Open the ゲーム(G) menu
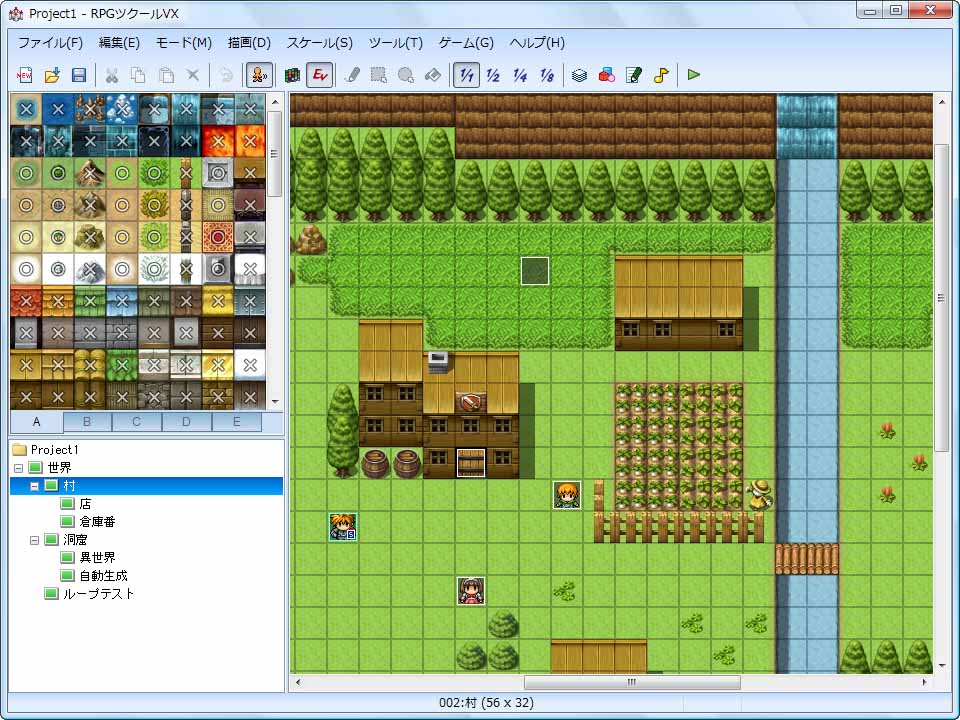This screenshot has width=960, height=720. (x=466, y=43)
